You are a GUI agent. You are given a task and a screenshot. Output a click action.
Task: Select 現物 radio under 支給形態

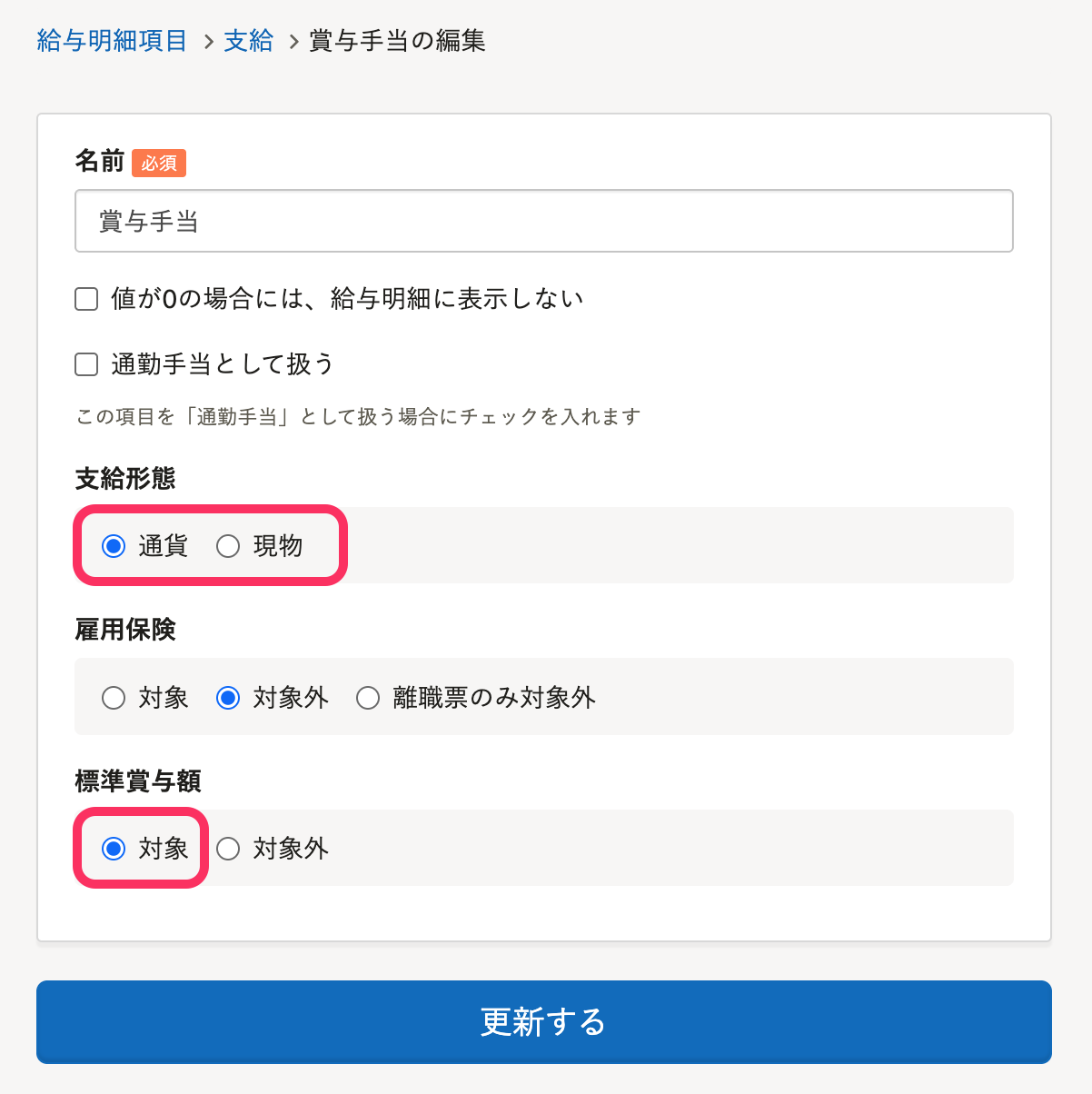[x=228, y=546]
